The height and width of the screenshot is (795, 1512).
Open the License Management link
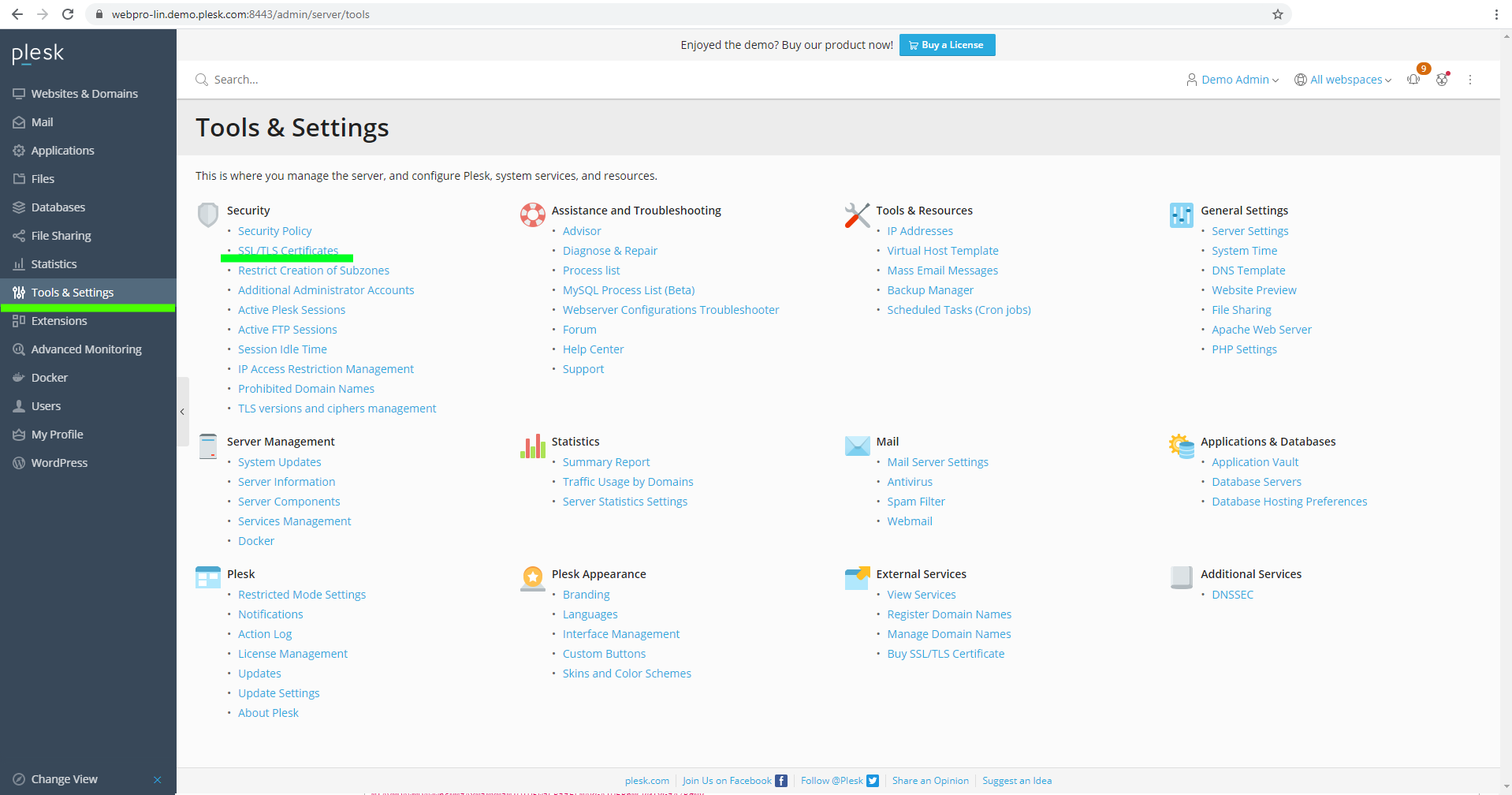pyautogui.click(x=293, y=654)
